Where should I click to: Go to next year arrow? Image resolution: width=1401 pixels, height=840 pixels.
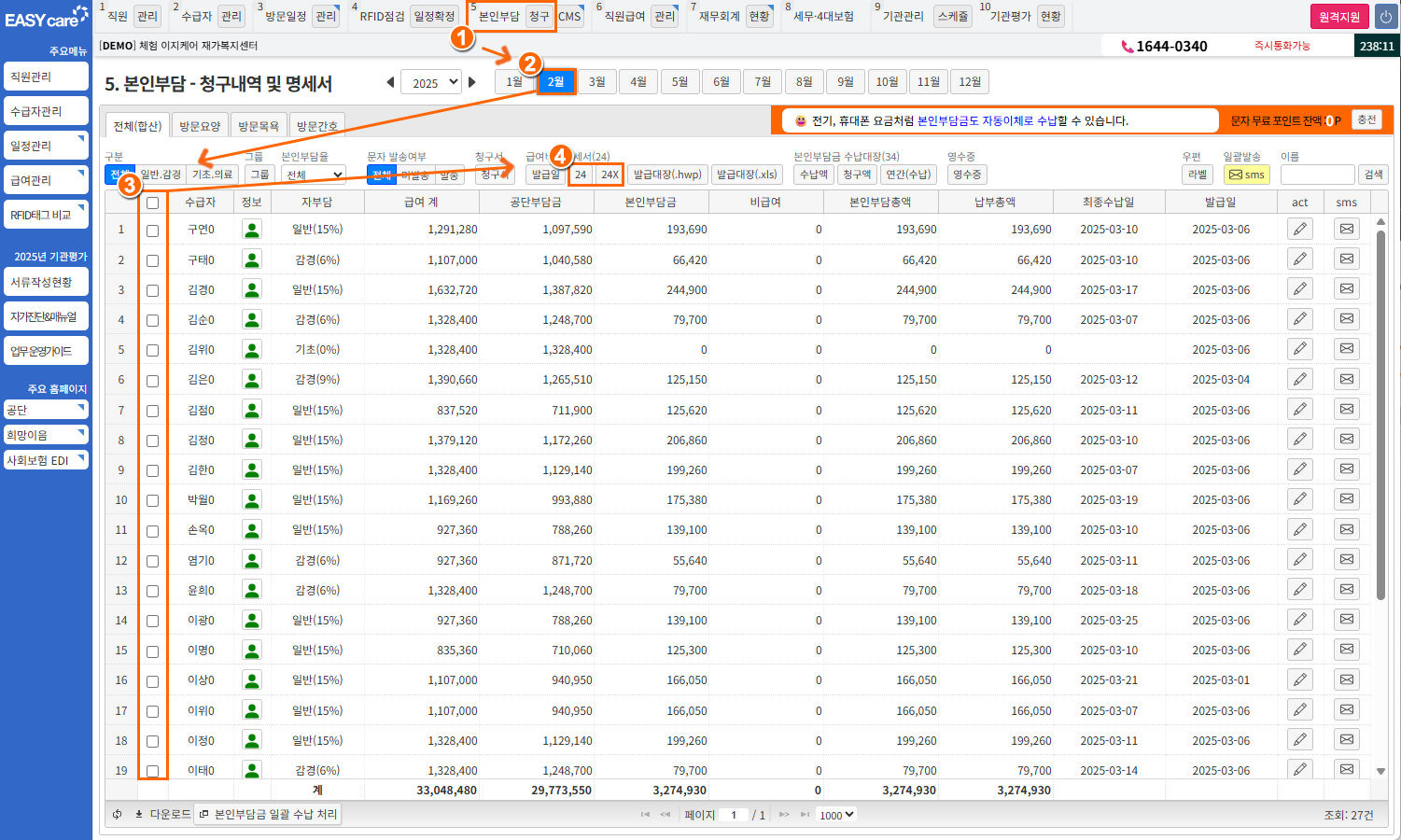[x=472, y=82]
